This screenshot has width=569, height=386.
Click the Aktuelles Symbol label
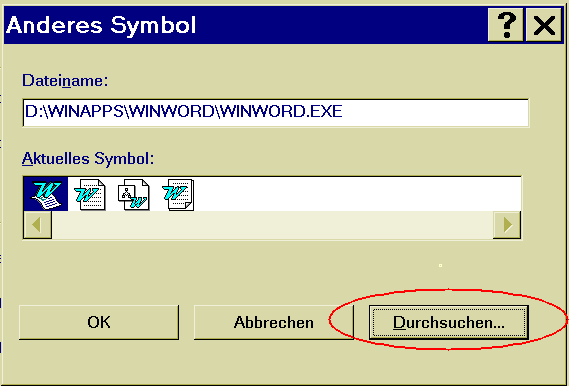coord(88,159)
